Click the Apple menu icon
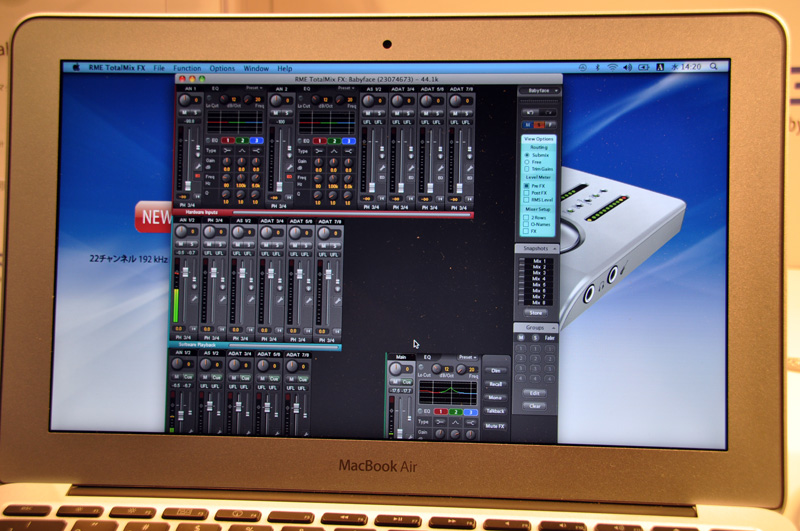Image resolution: width=800 pixels, height=531 pixels. 75,68
